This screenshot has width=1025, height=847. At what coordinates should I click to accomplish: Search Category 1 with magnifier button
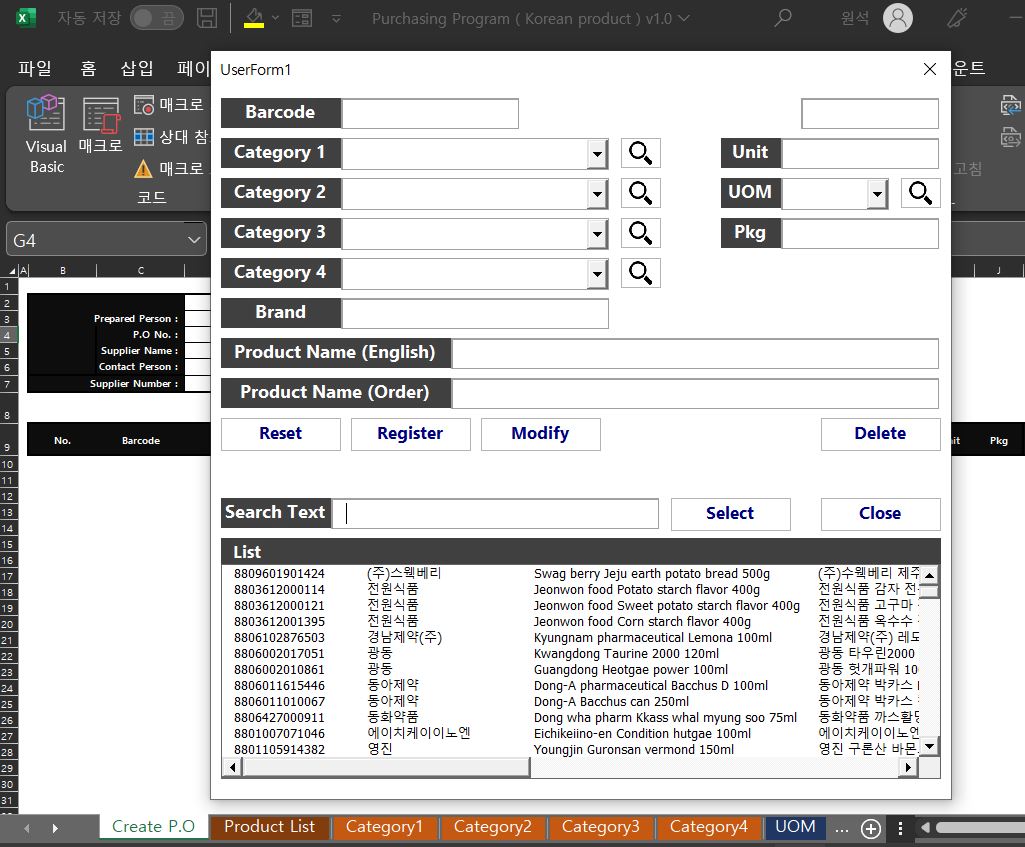coord(640,153)
